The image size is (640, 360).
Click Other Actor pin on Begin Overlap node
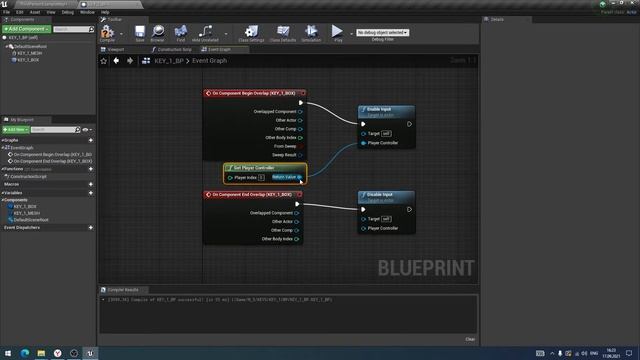coord(300,120)
